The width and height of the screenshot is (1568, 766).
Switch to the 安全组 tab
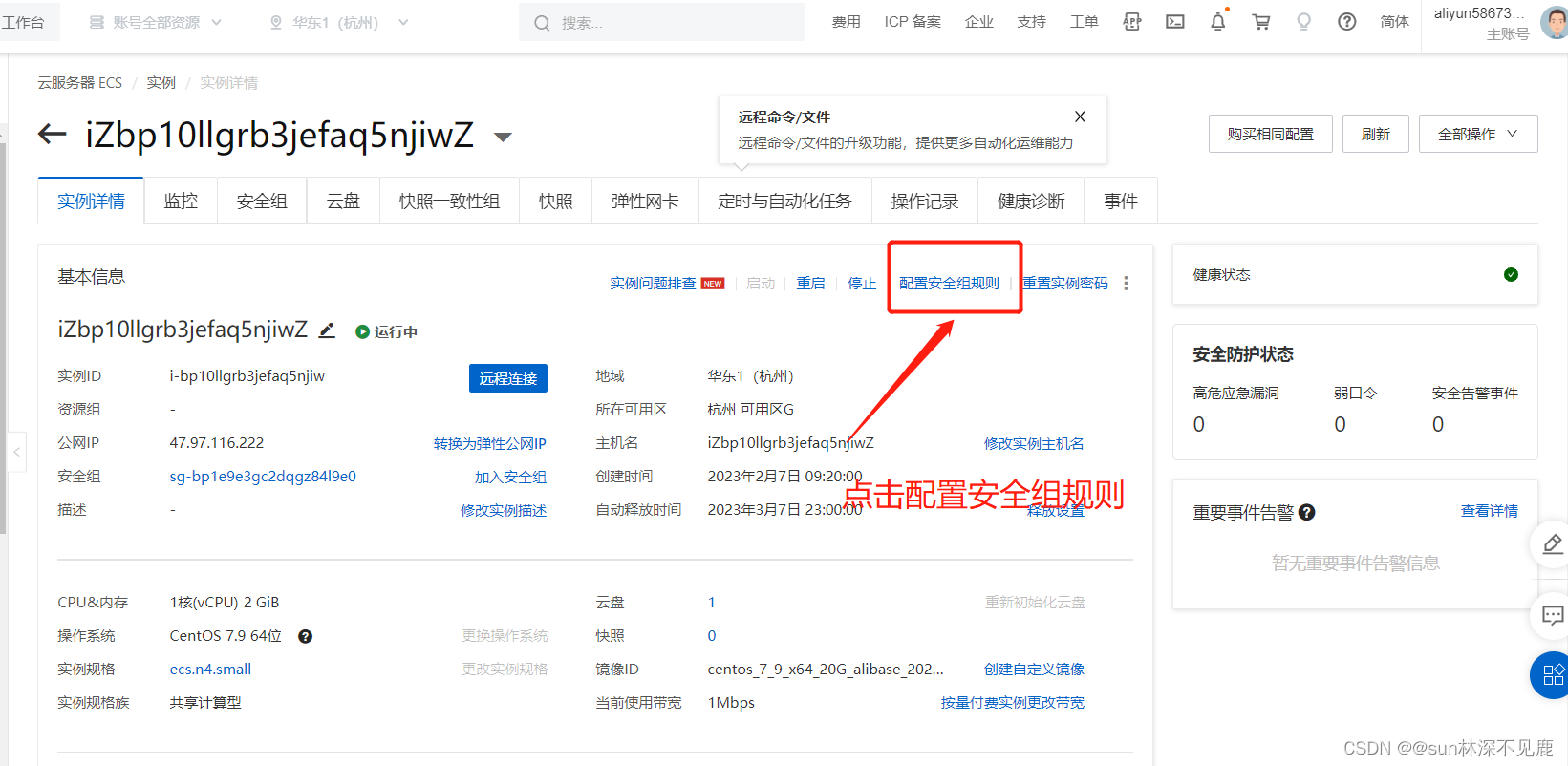(262, 201)
